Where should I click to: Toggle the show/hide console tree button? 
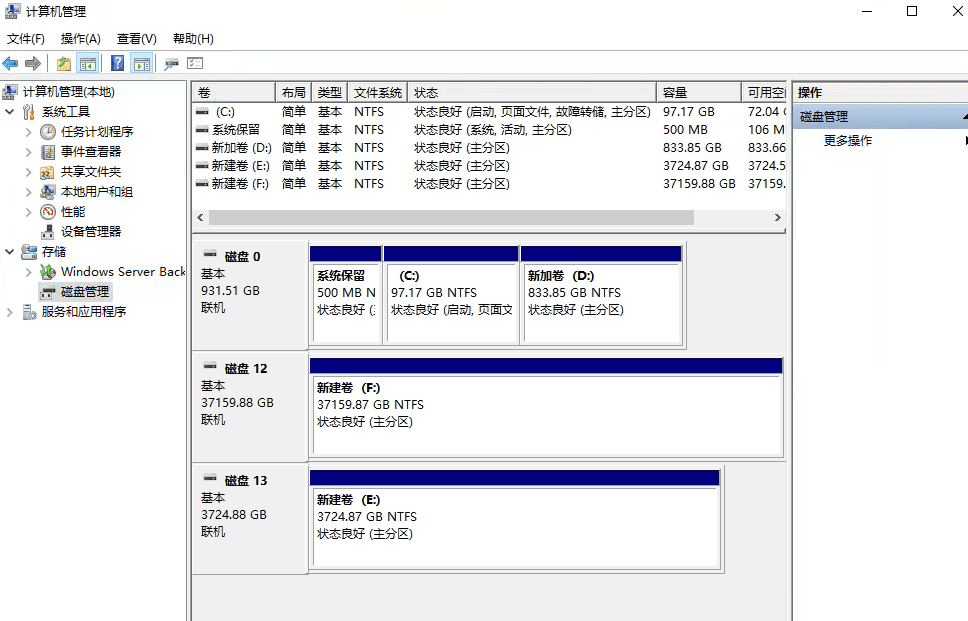[x=88, y=64]
